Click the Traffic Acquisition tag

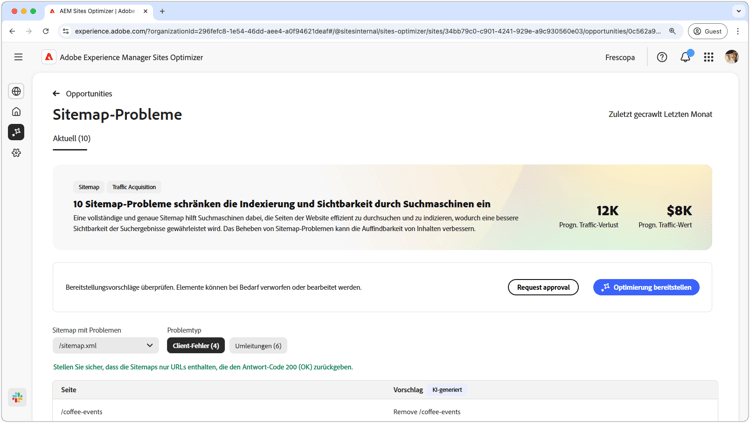pyautogui.click(x=134, y=187)
